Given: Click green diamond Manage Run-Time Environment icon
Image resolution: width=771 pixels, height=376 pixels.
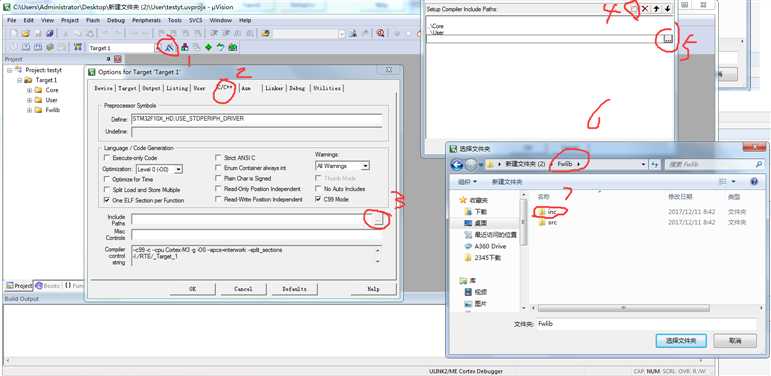Looking at the screenshot, I should click(x=208, y=47).
